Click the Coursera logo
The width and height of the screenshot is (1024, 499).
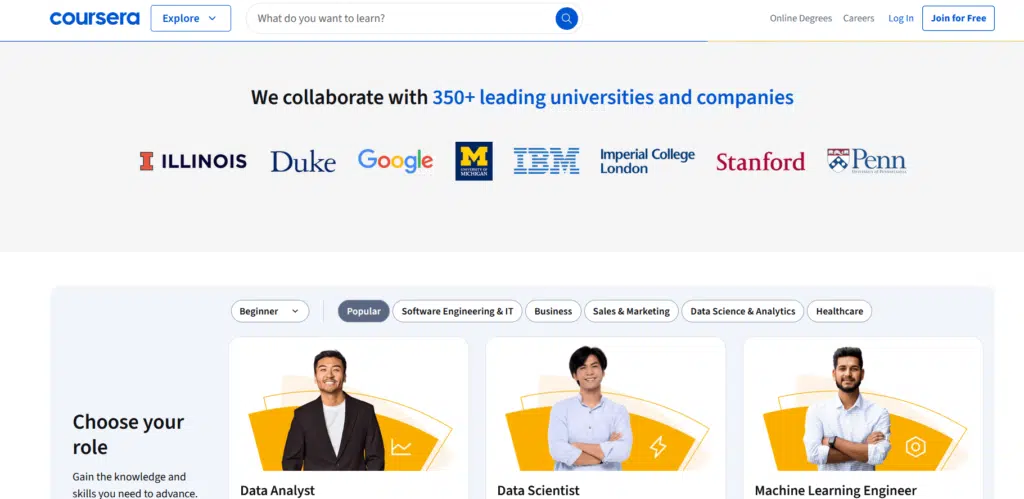pos(94,18)
